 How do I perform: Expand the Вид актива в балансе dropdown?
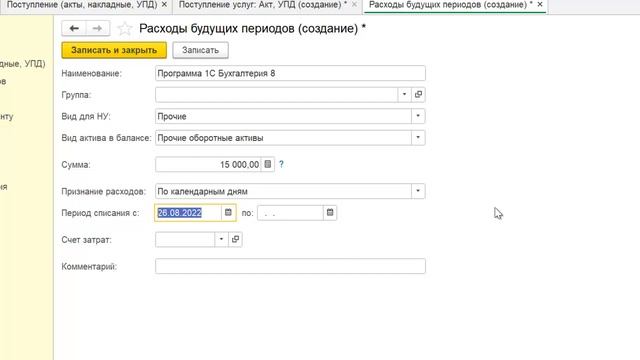point(418,138)
